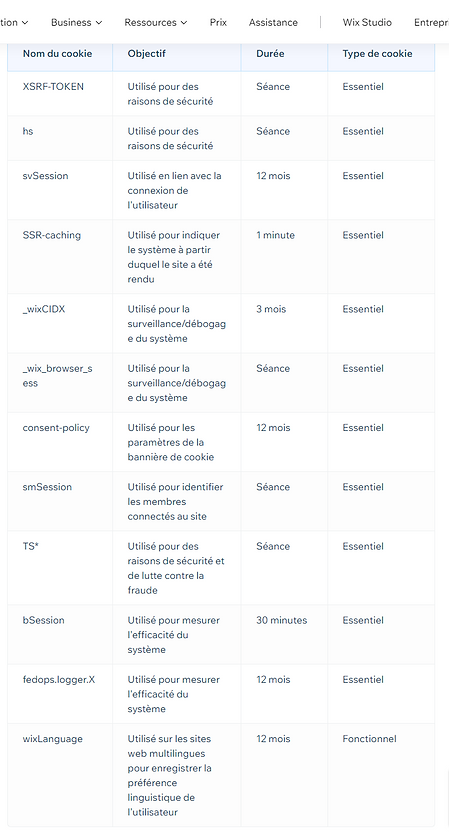
Task: Select the wixLanguage cookie name
Action: (x=52, y=739)
